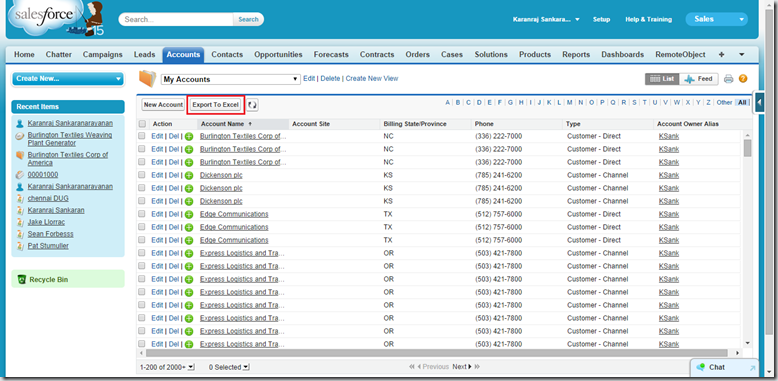Open Help & Training link
The image size is (778, 381).
tap(648, 19)
